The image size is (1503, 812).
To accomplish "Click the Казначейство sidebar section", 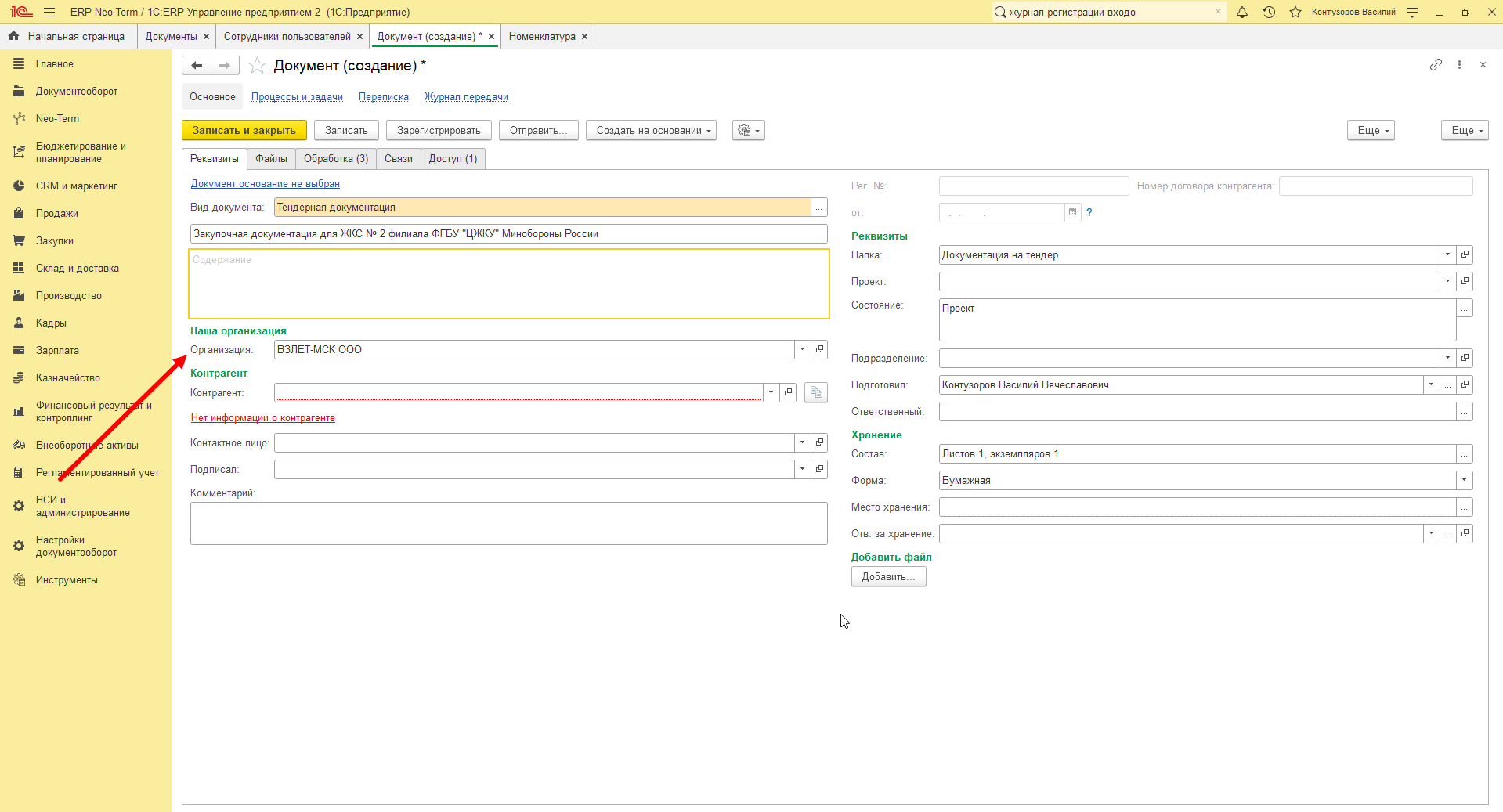I will [68, 377].
